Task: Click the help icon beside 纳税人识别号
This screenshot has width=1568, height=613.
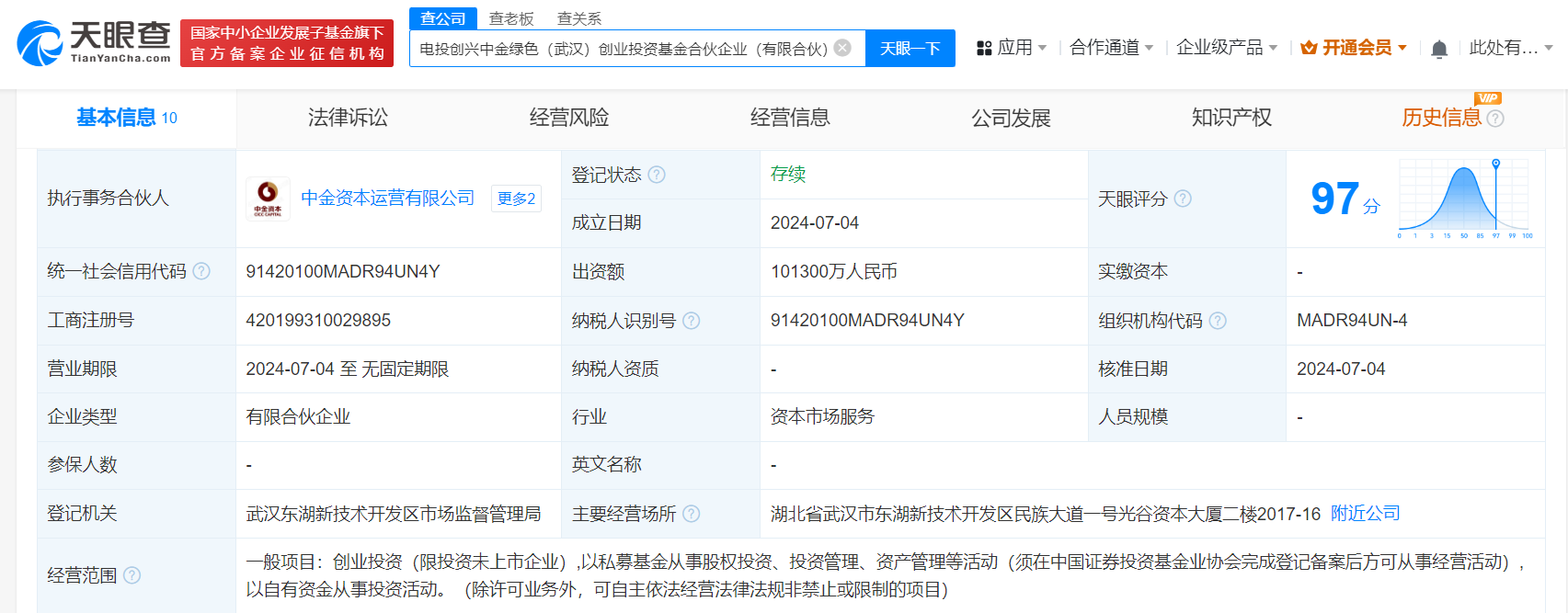Action: [692, 321]
